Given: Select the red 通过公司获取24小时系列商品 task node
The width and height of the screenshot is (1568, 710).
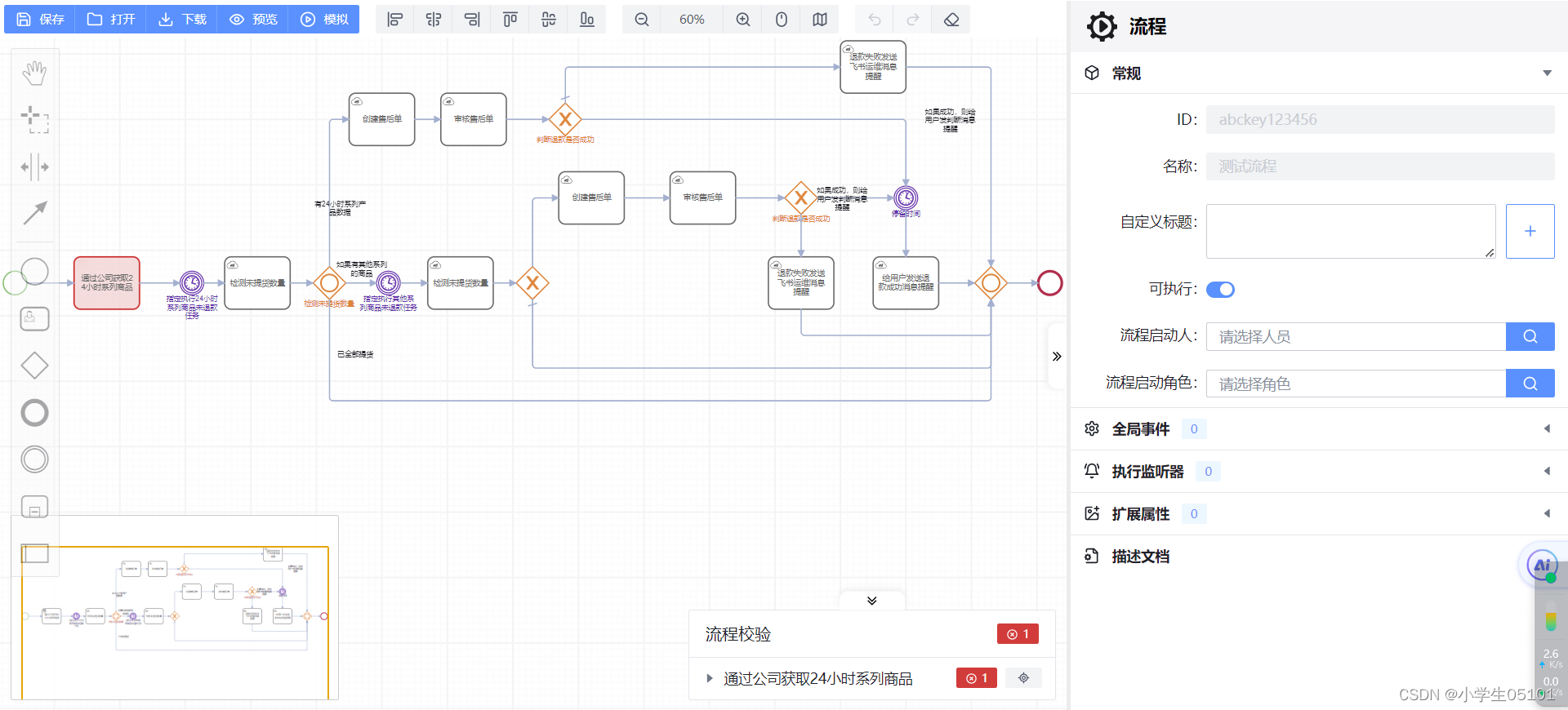Looking at the screenshot, I should click(x=107, y=283).
